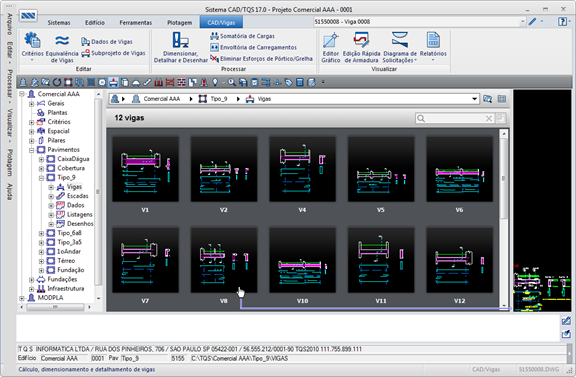Click Somatória de Cargas
The height and width of the screenshot is (377, 576).
point(242,36)
